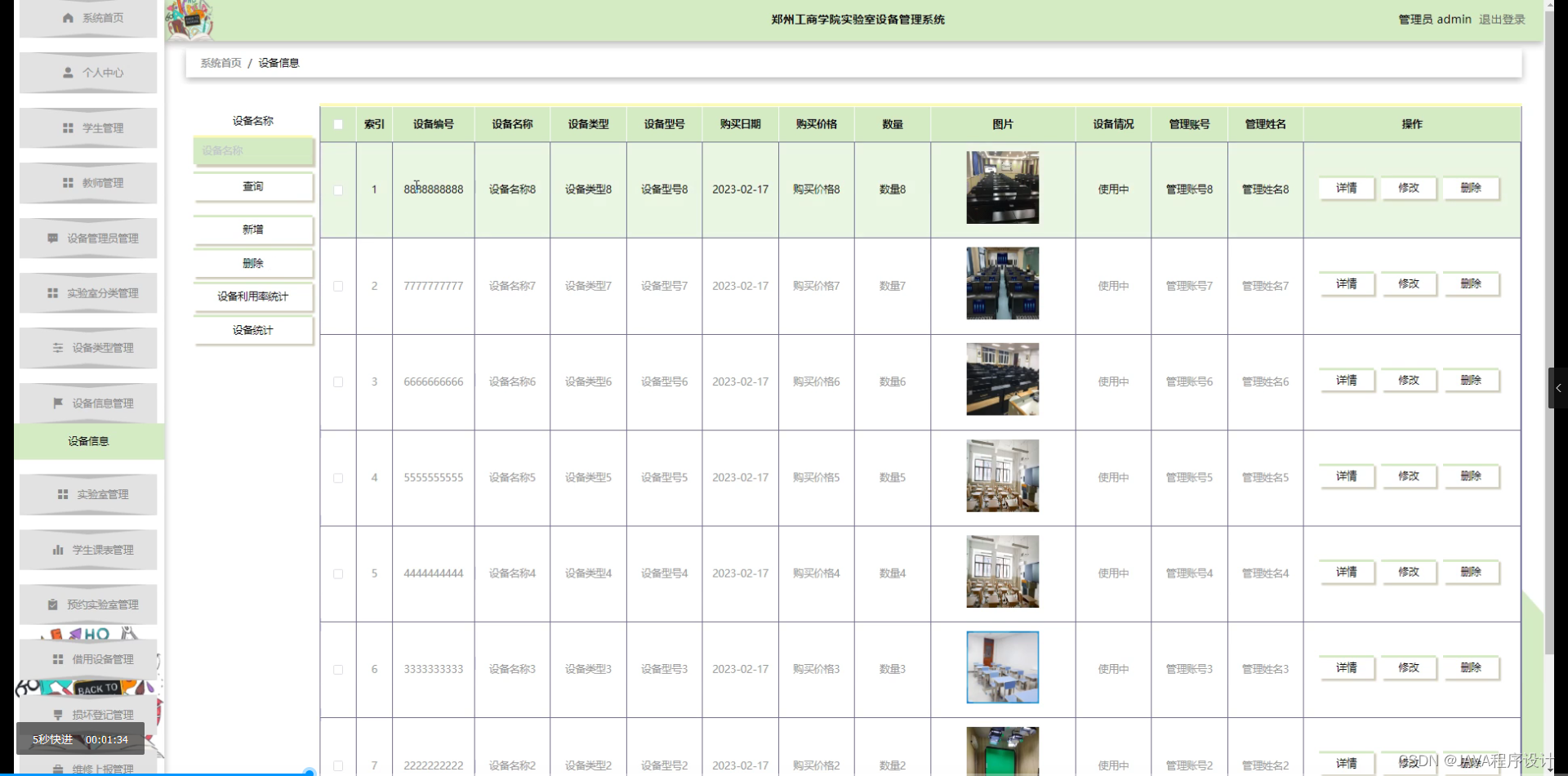Click the flag icon beside 设备信息管理
This screenshot has width=1568, height=776.
click(58, 403)
